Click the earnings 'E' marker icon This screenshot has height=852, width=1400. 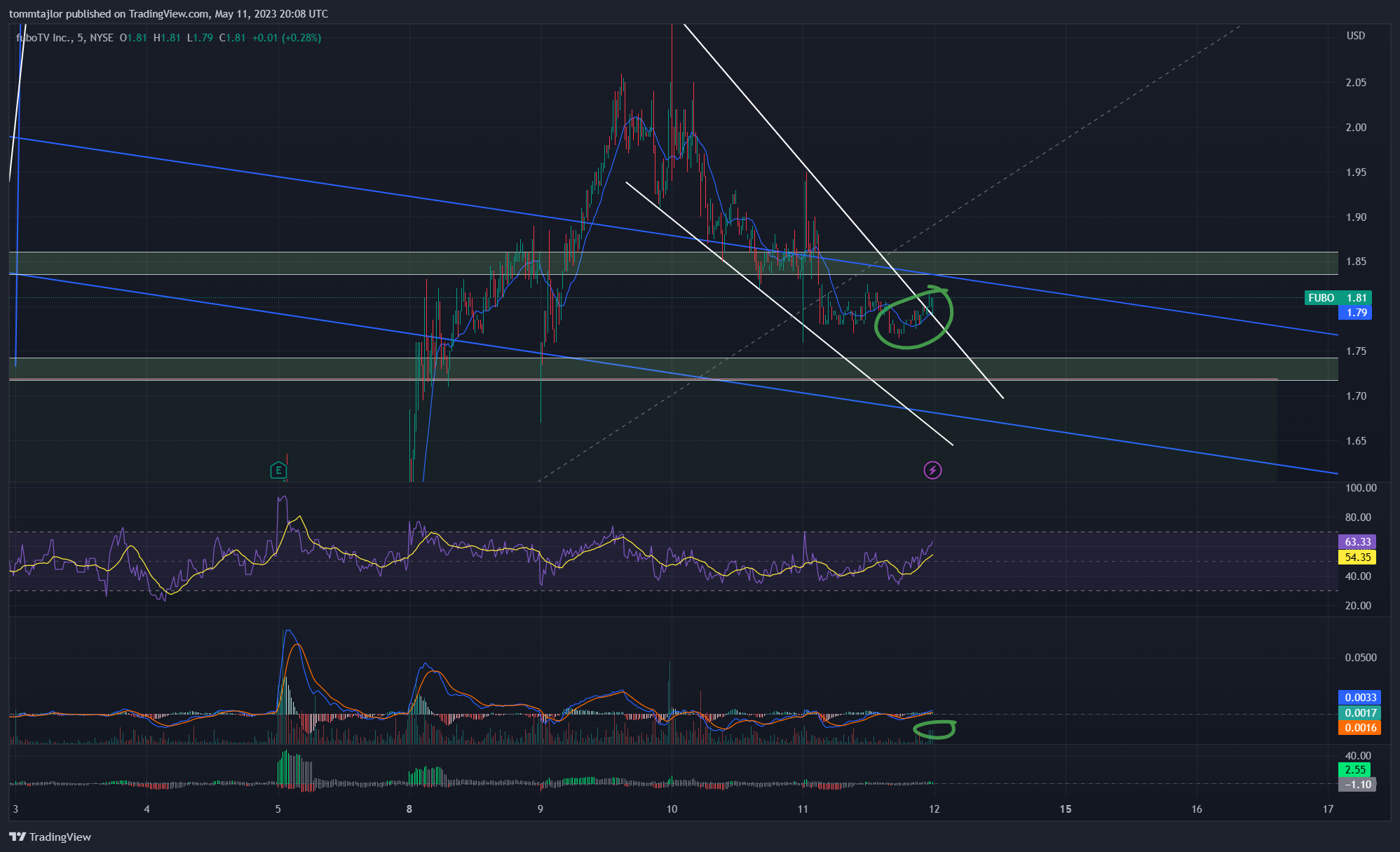coord(278,470)
